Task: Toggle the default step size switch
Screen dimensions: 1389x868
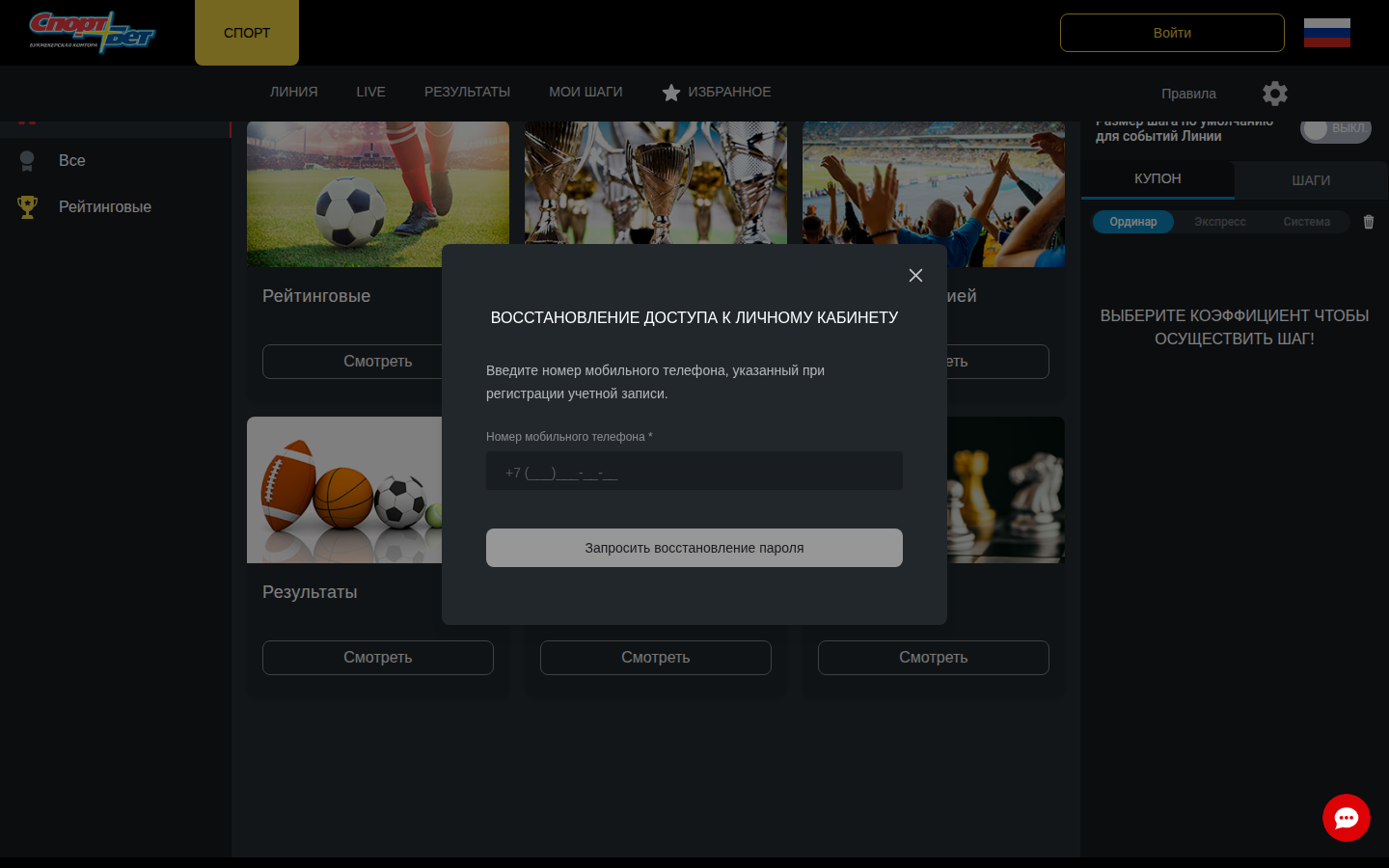Action: (x=1335, y=129)
